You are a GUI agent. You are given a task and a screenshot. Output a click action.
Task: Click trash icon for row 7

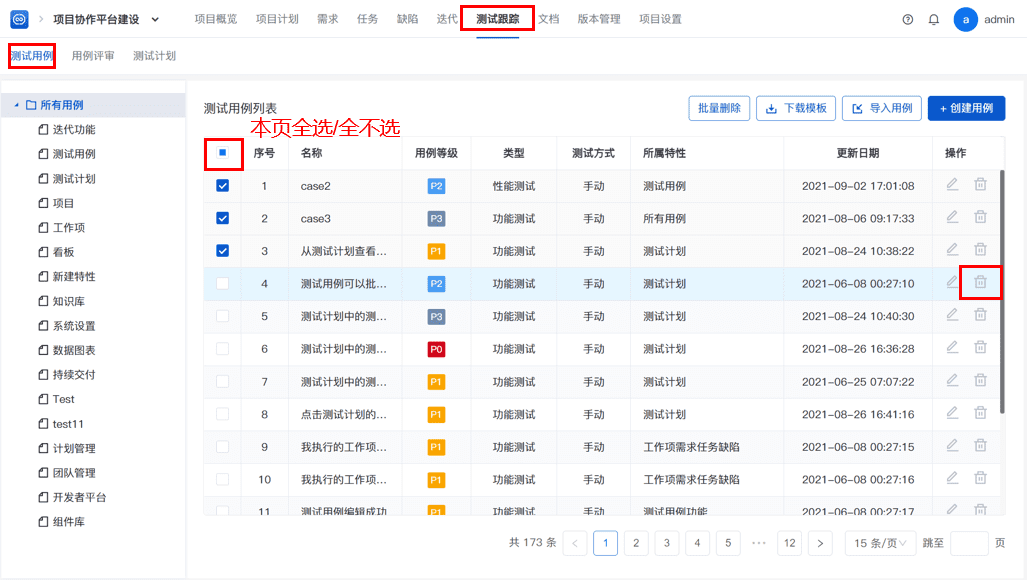(x=980, y=380)
